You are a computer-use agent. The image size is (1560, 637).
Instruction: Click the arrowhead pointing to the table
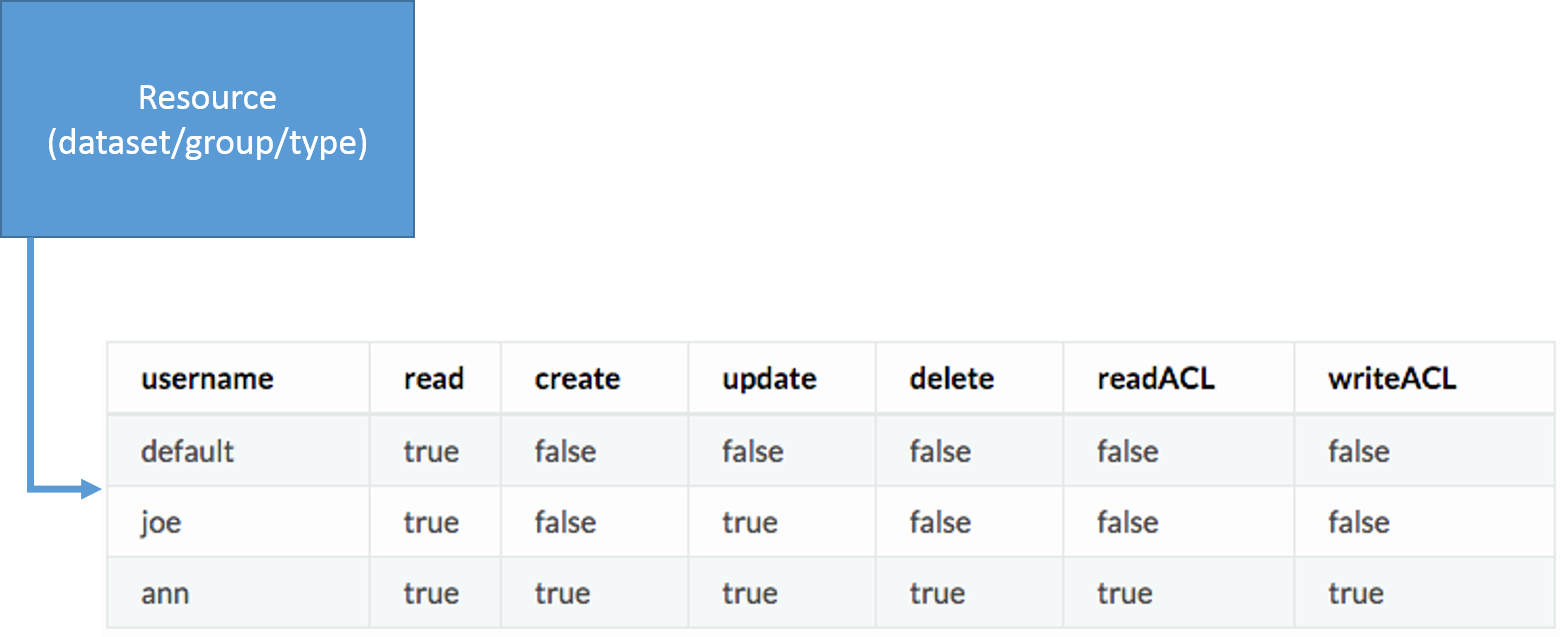[91, 489]
